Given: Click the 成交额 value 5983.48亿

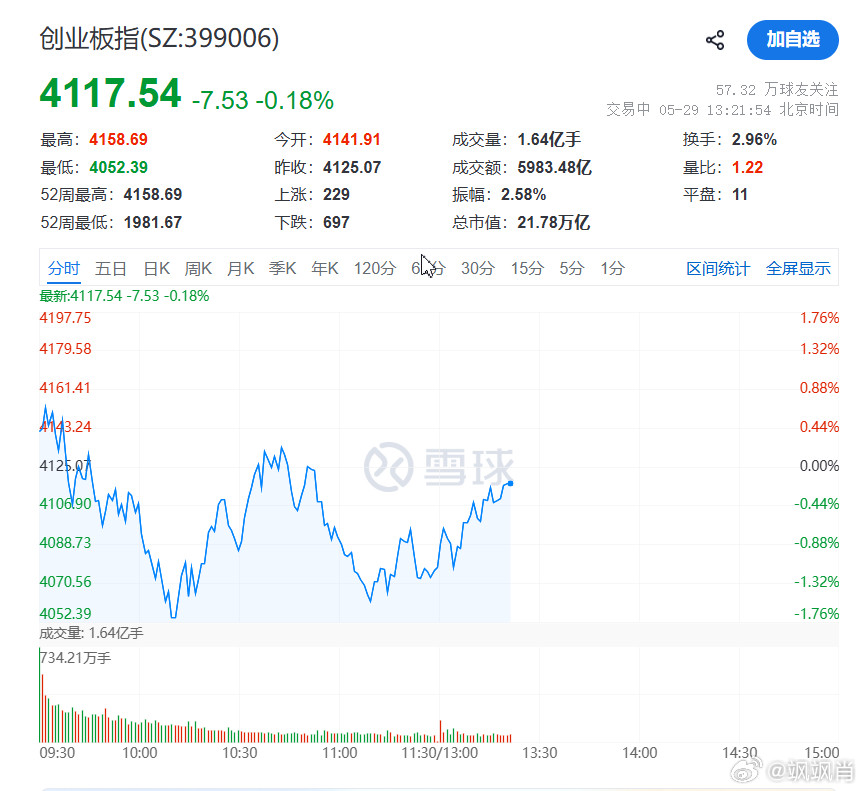Looking at the screenshot, I should tap(554, 167).
